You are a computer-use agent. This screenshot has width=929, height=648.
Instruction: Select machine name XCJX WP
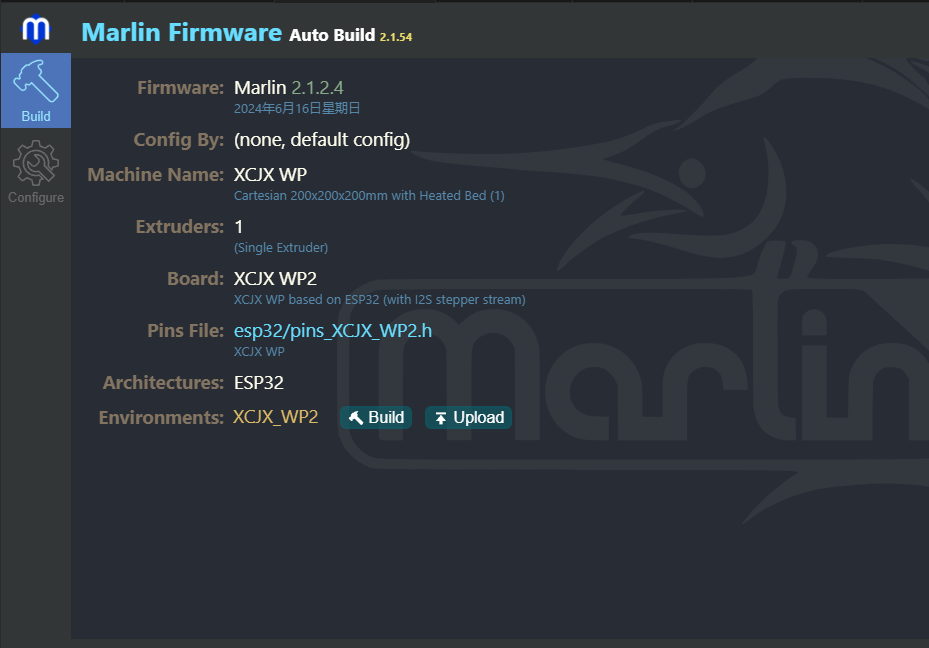coord(270,175)
